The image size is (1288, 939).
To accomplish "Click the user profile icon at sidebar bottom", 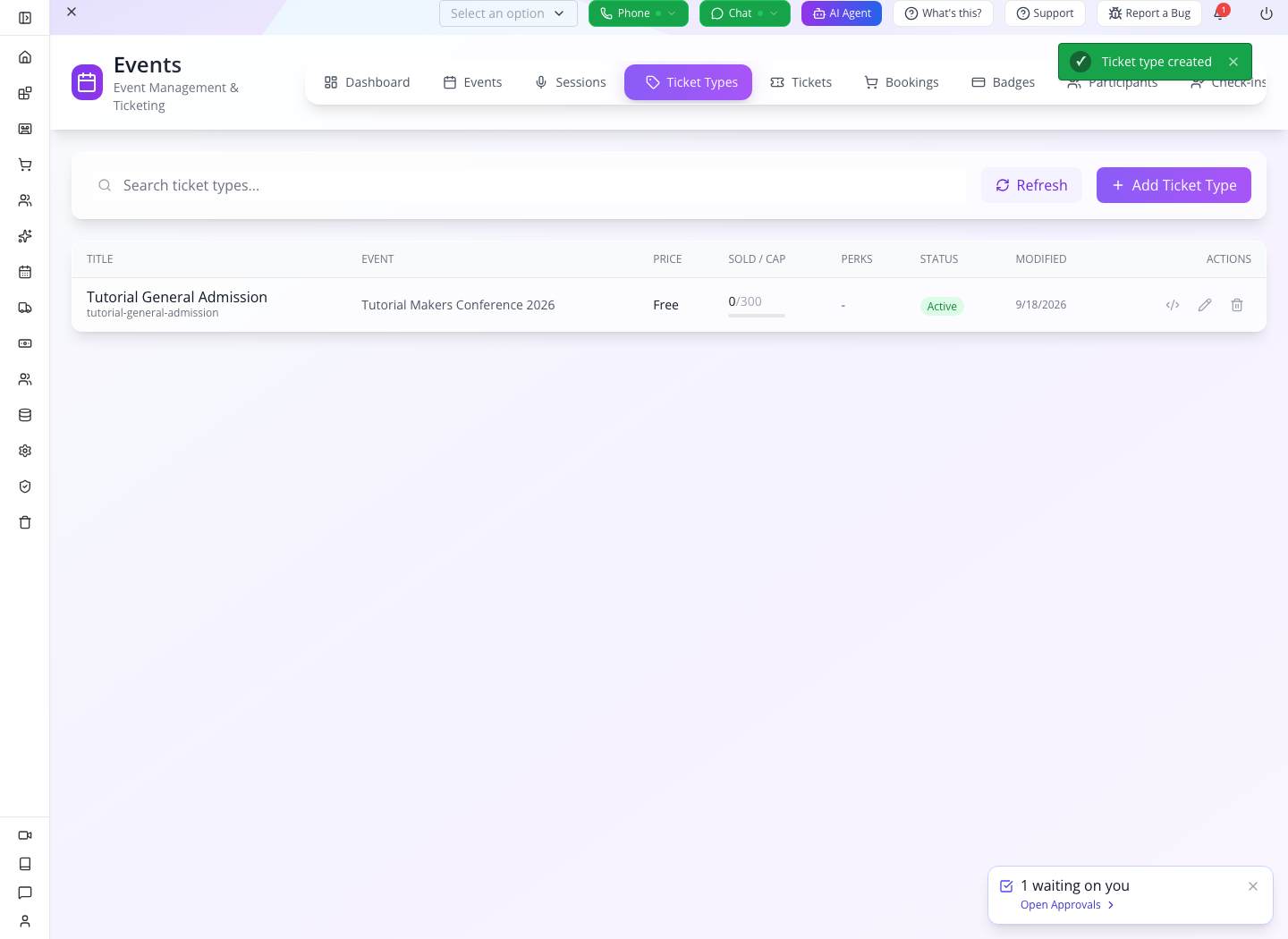I will (x=25, y=921).
